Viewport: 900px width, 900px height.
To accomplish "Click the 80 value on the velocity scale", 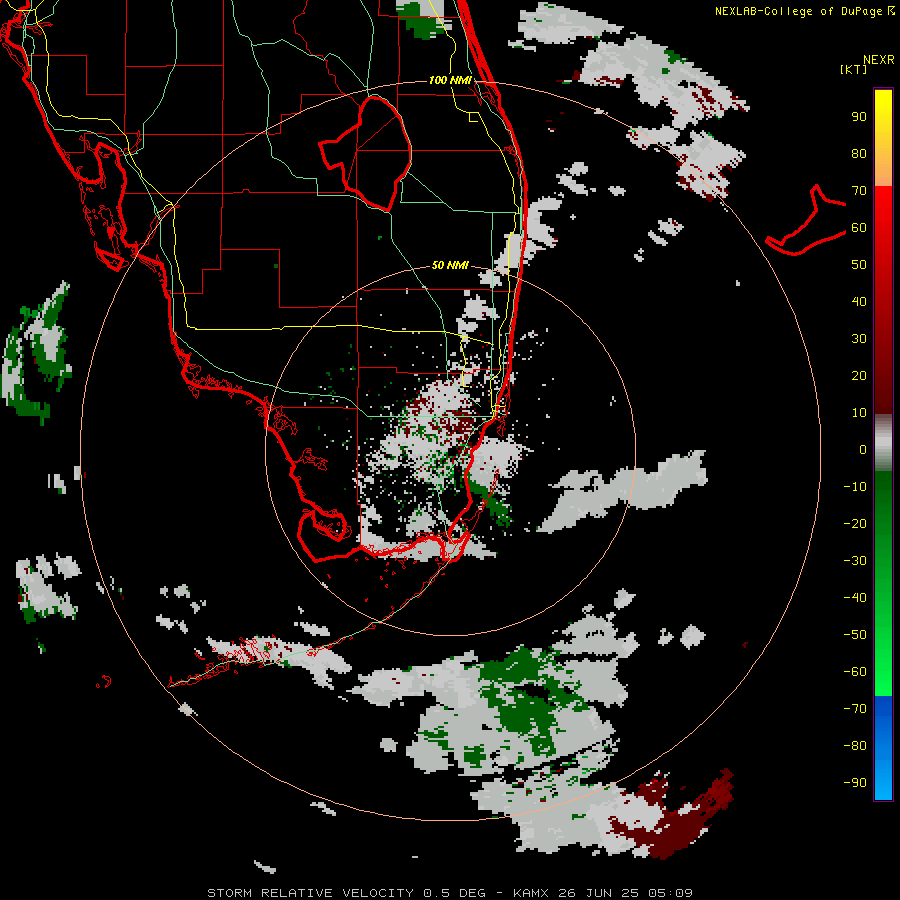I will 859,154.
